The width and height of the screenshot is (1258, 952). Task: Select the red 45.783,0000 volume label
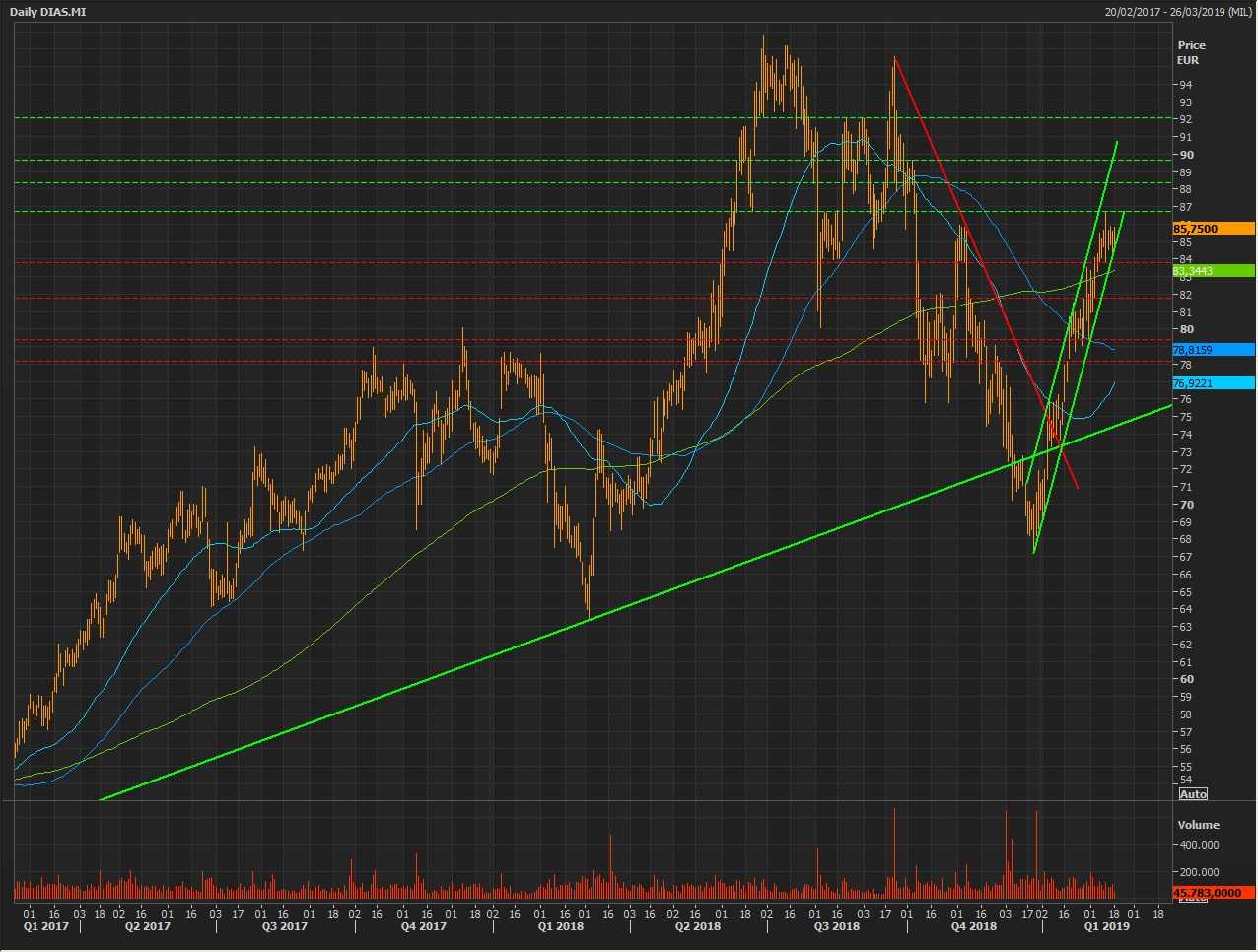pyautogui.click(x=1213, y=893)
